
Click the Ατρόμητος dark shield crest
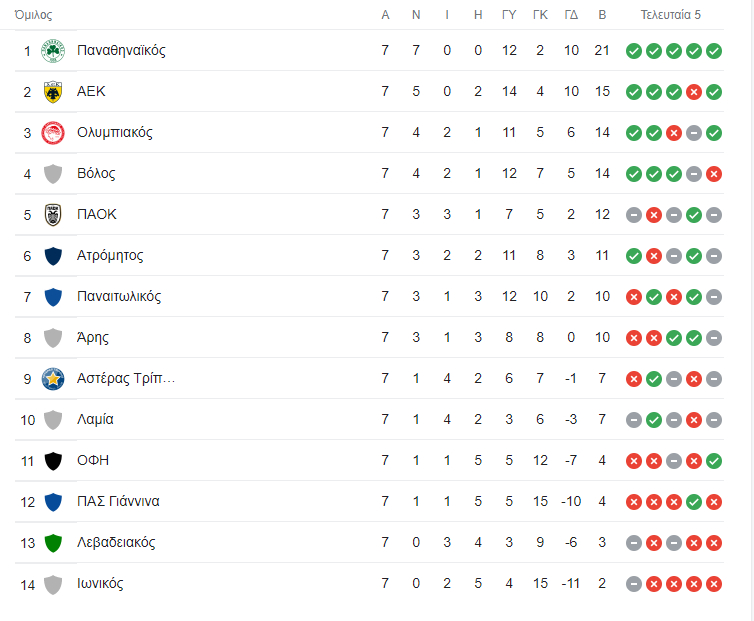53,256
